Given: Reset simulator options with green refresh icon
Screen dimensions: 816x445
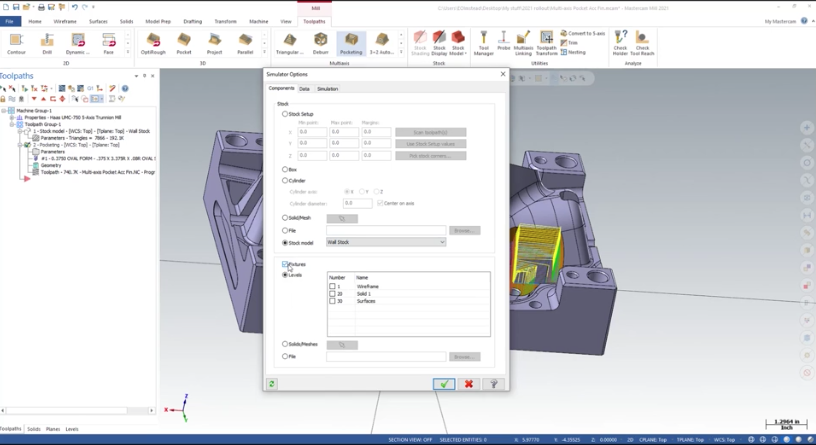Looking at the screenshot, I should point(272,384).
